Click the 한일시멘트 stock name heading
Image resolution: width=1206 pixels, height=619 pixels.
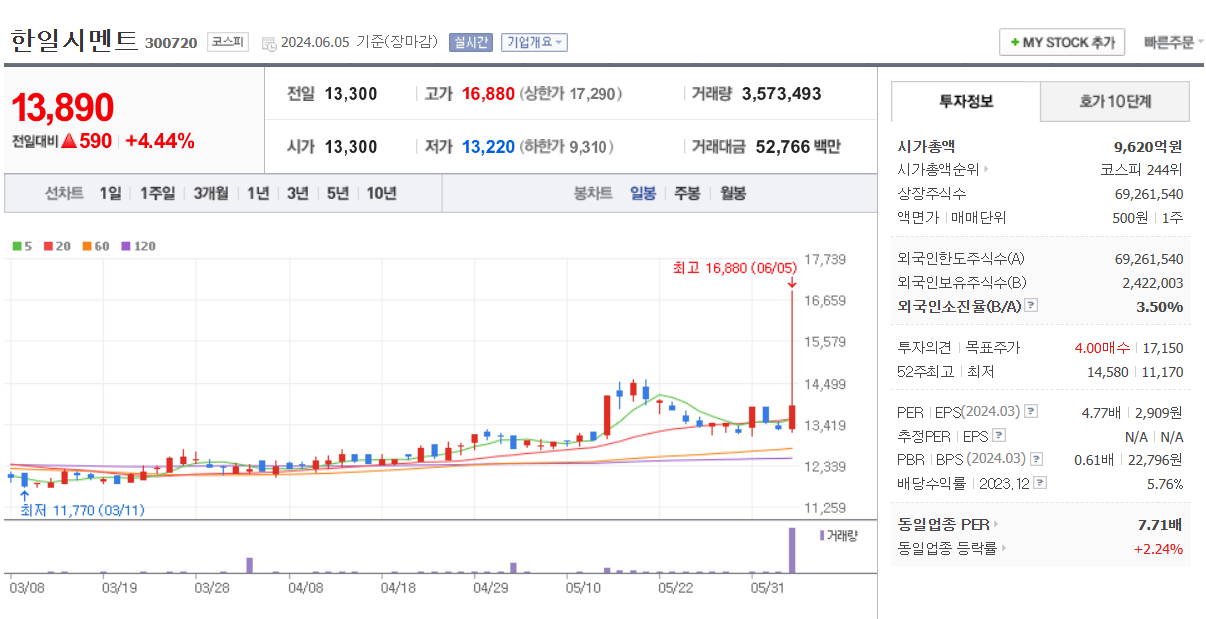click(74, 40)
